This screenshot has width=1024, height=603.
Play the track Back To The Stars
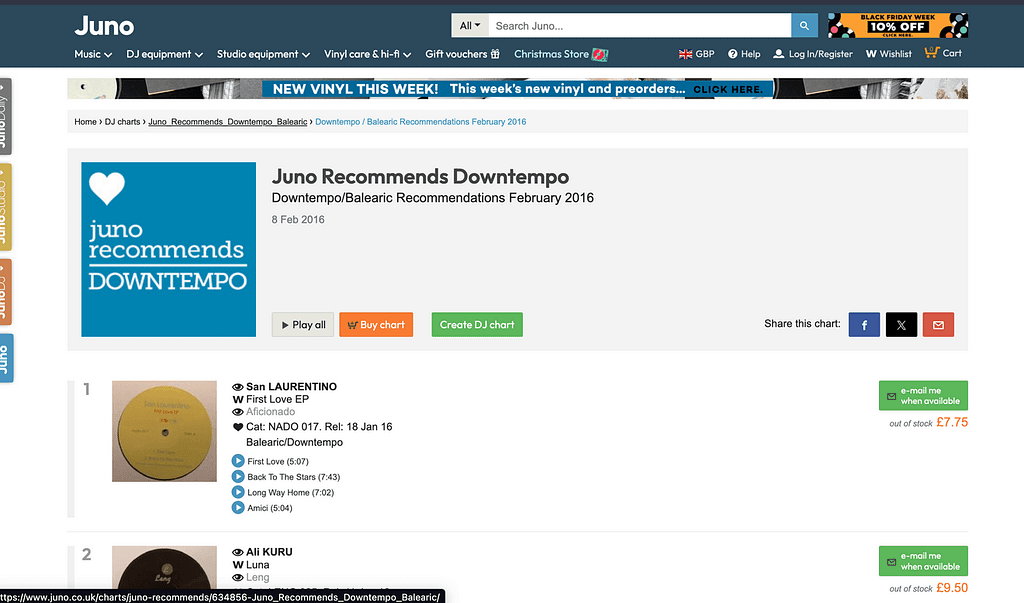238,477
